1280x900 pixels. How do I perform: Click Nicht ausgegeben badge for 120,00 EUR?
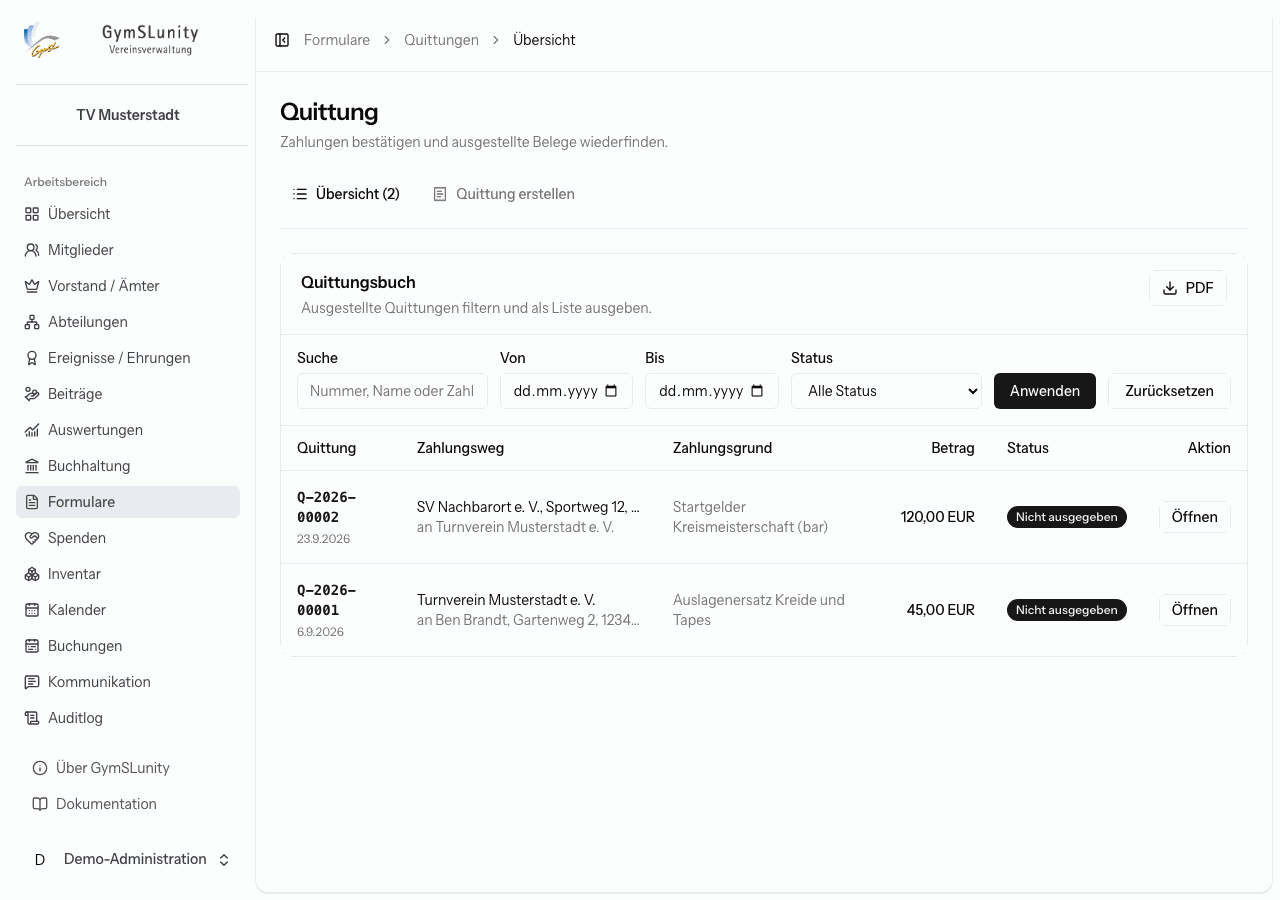1067,517
